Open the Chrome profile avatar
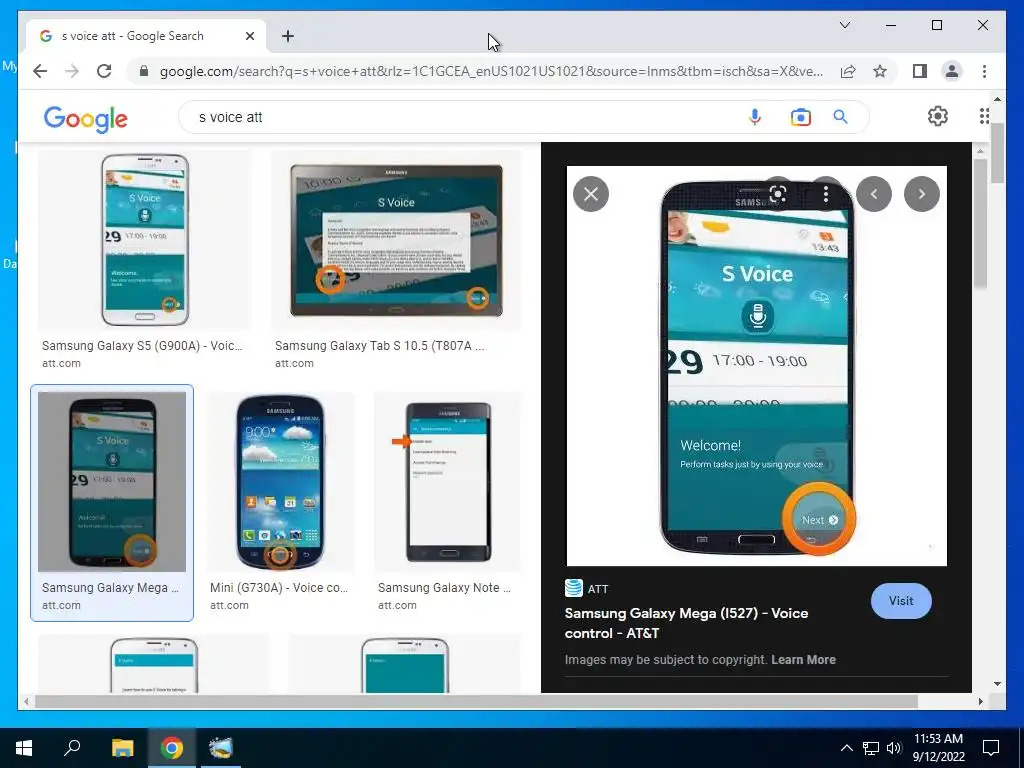Viewport: 1024px width, 768px height. (x=952, y=71)
